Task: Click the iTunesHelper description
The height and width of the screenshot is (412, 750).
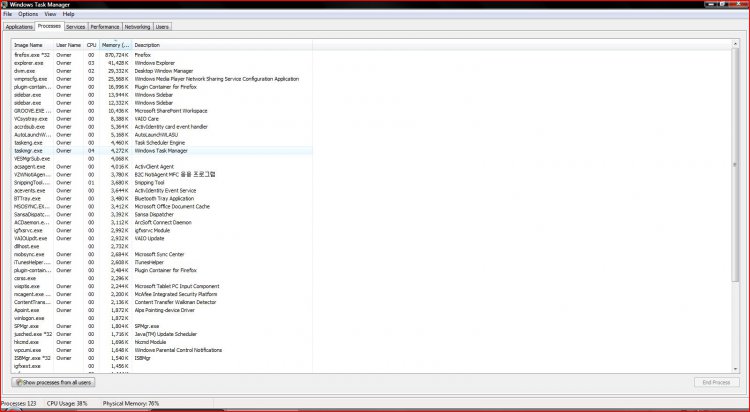Action: [x=149, y=262]
